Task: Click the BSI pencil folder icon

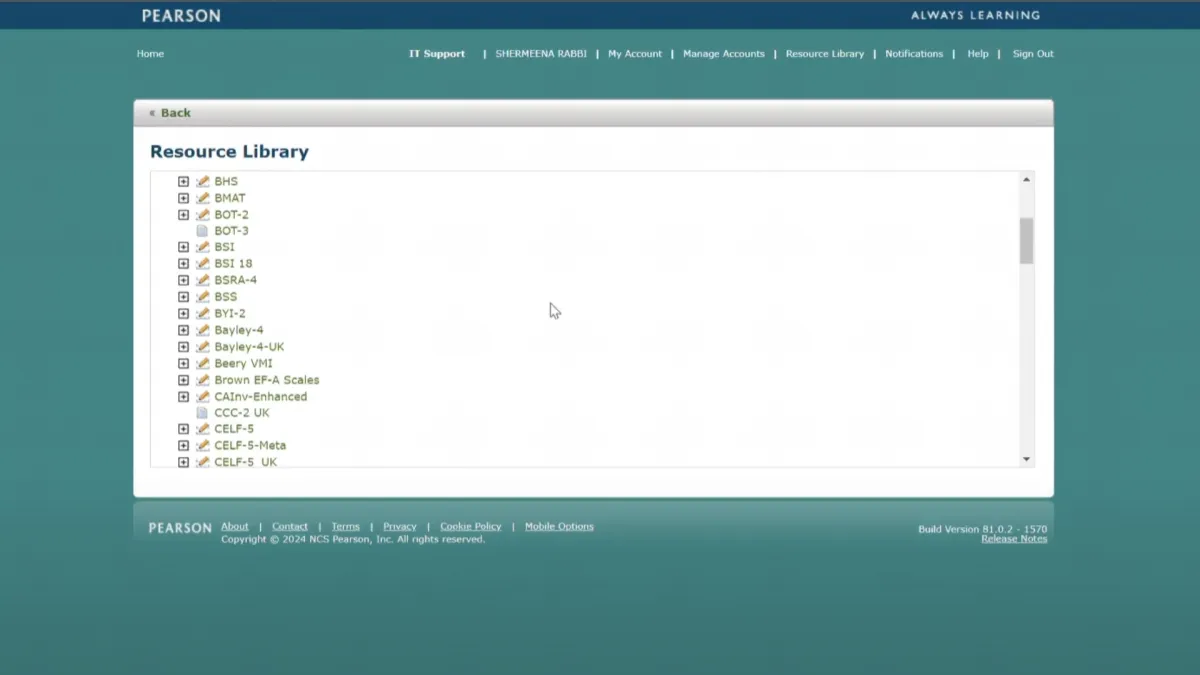Action: pyautogui.click(x=202, y=247)
